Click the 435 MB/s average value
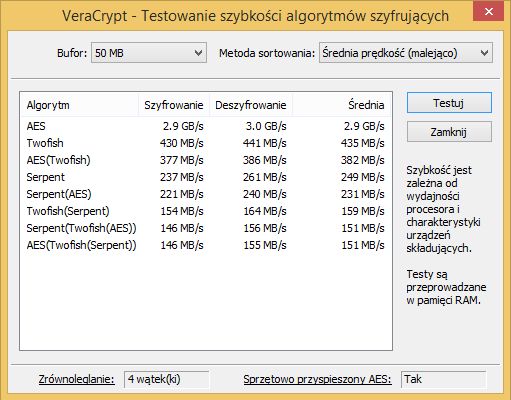 362,143
